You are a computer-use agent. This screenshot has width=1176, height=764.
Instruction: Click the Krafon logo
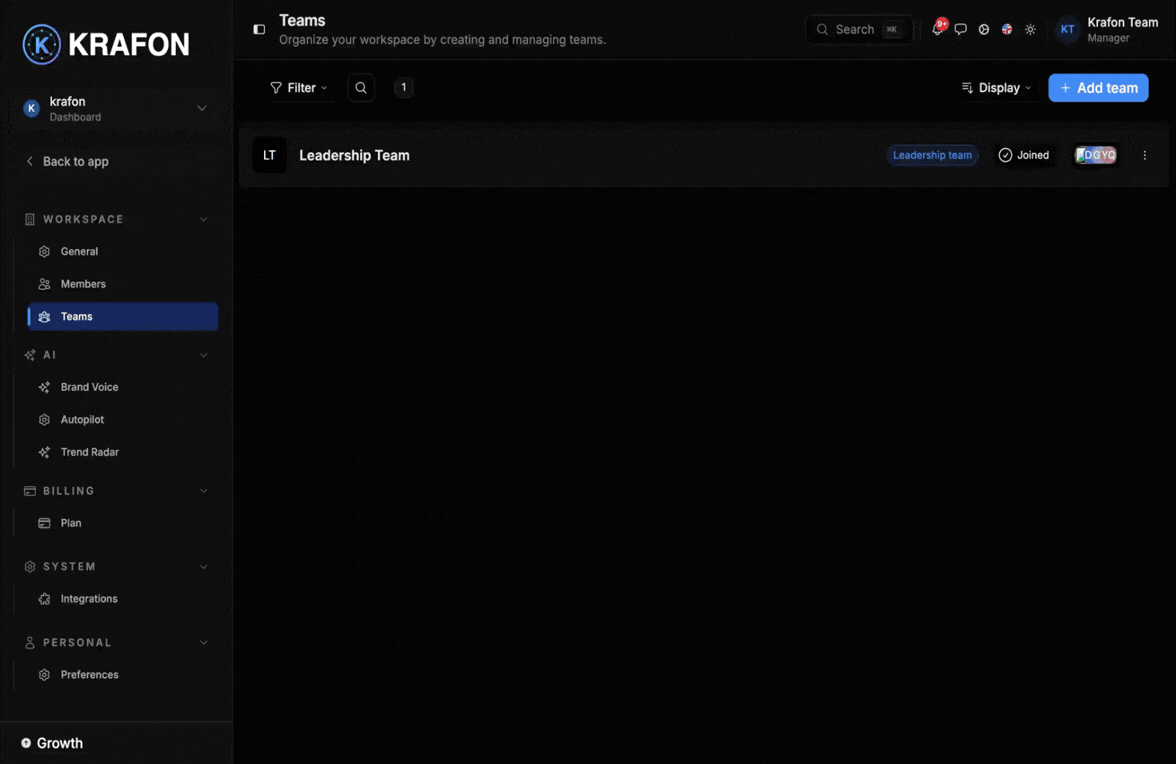coord(106,44)
